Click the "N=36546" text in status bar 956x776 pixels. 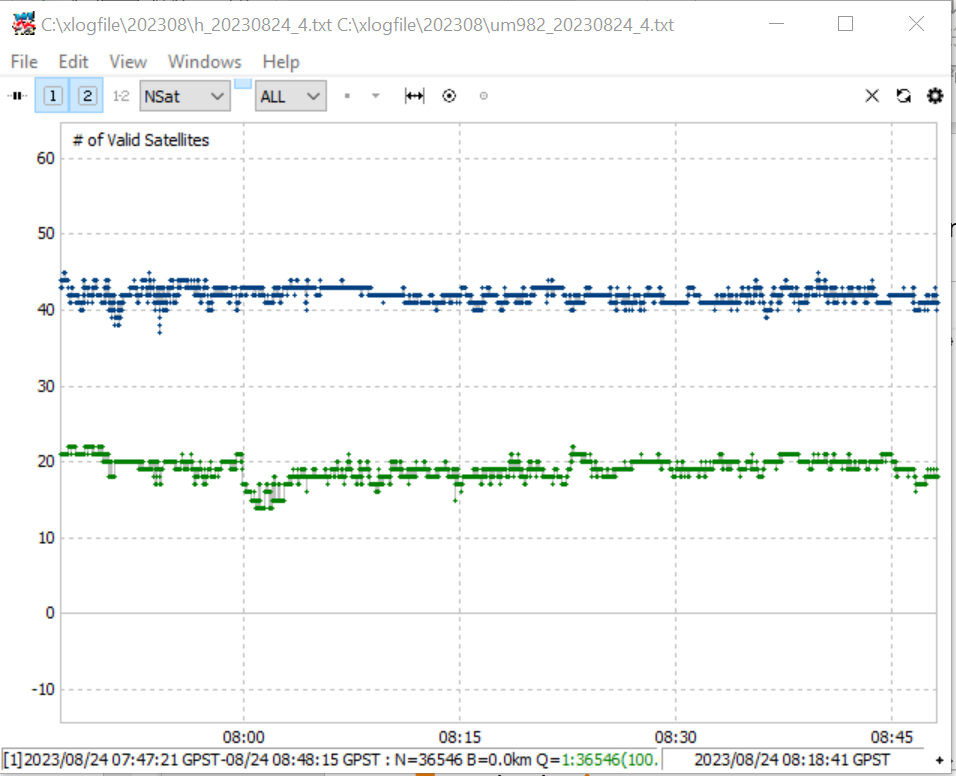pos(429,760)
